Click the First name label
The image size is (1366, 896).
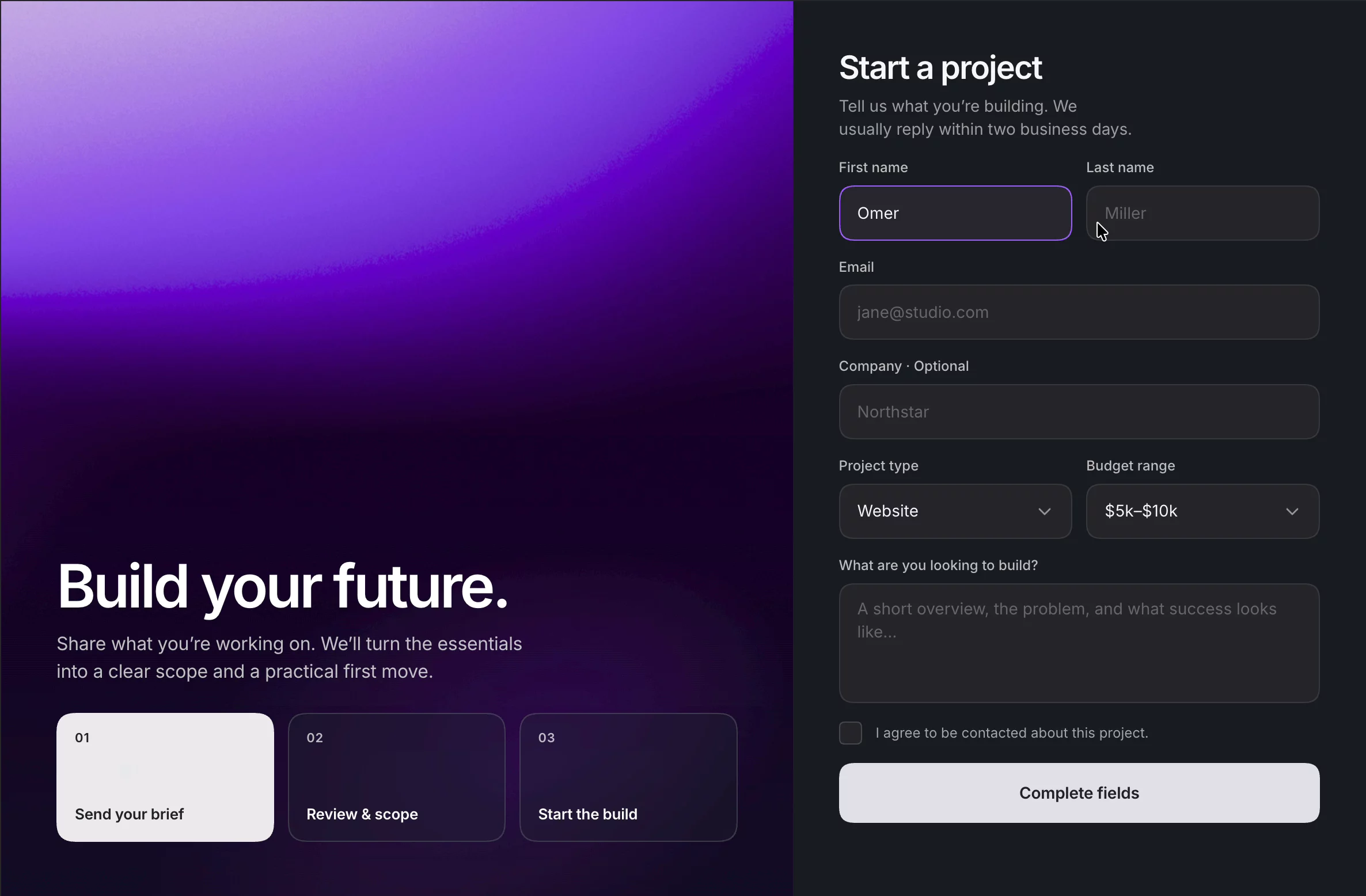(x=873, y=168)
